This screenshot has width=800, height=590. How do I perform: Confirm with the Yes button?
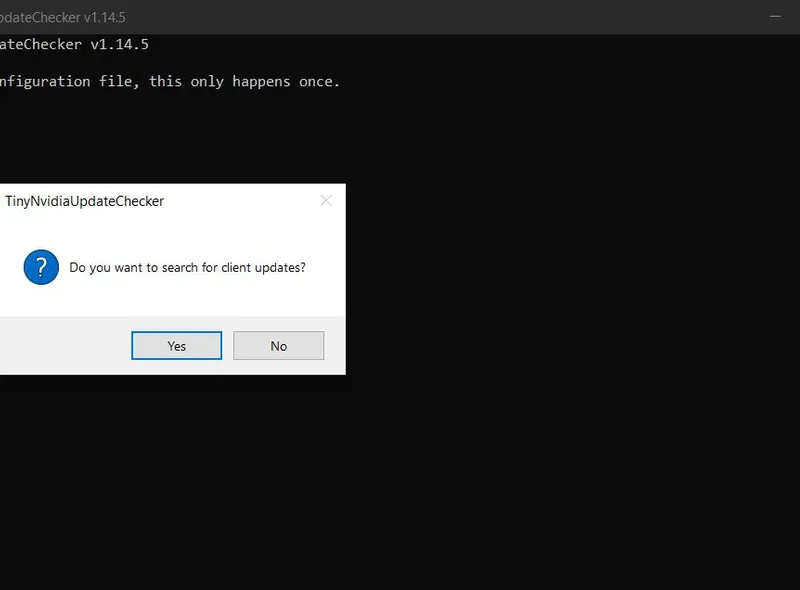coord(177,346)
